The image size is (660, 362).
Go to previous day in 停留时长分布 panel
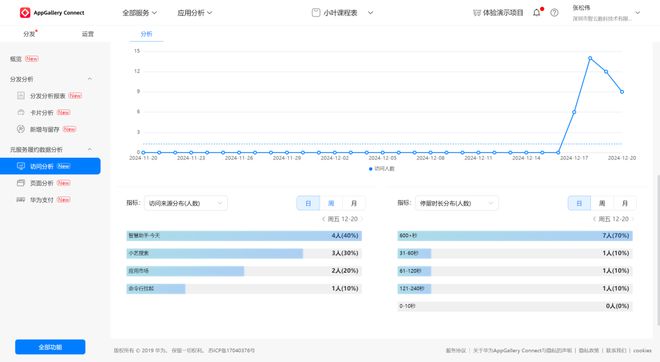pos(594,219)
